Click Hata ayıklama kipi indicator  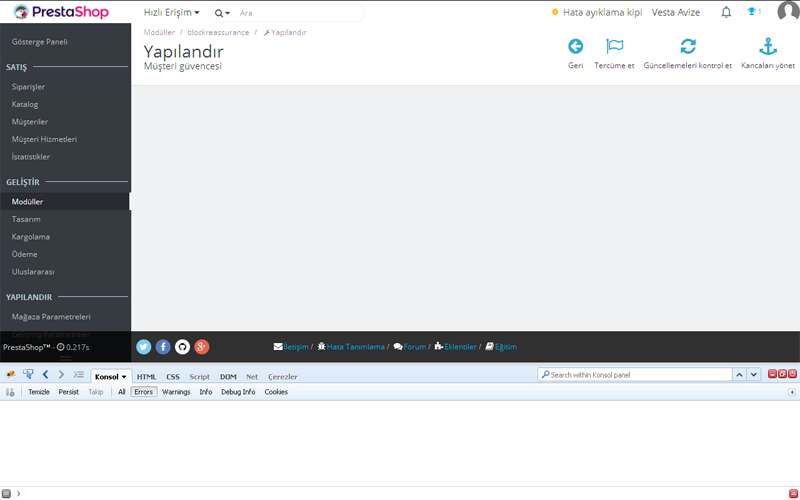point(597,12)
